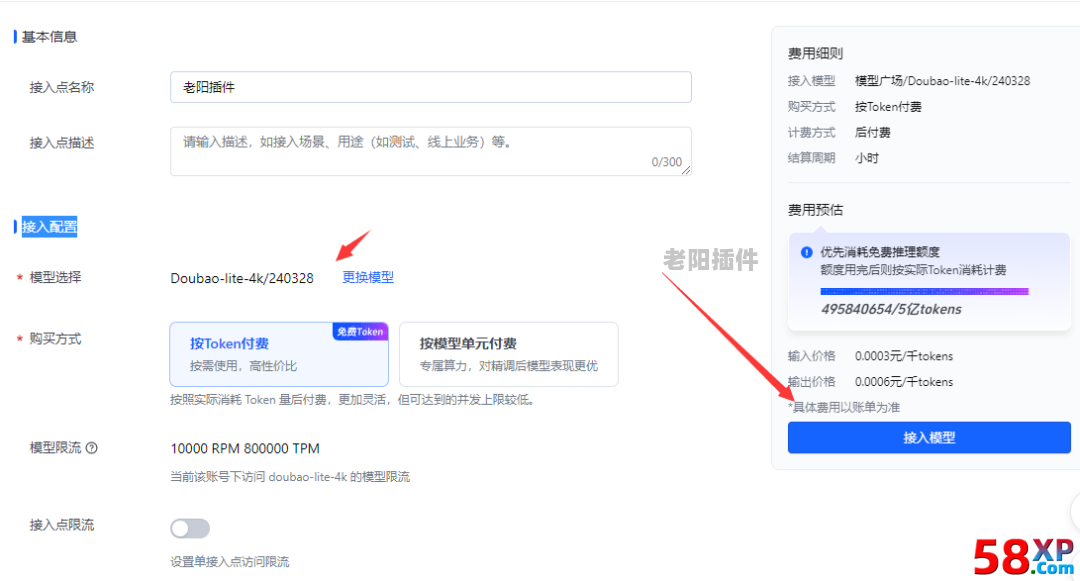Click the 基本信息 section heading

[49, 37]
